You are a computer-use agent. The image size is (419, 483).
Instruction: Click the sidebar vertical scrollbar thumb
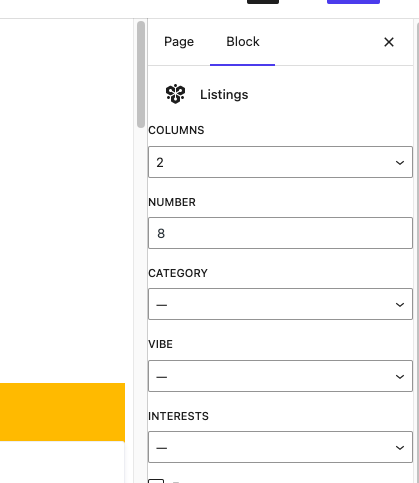pos(141,74)
